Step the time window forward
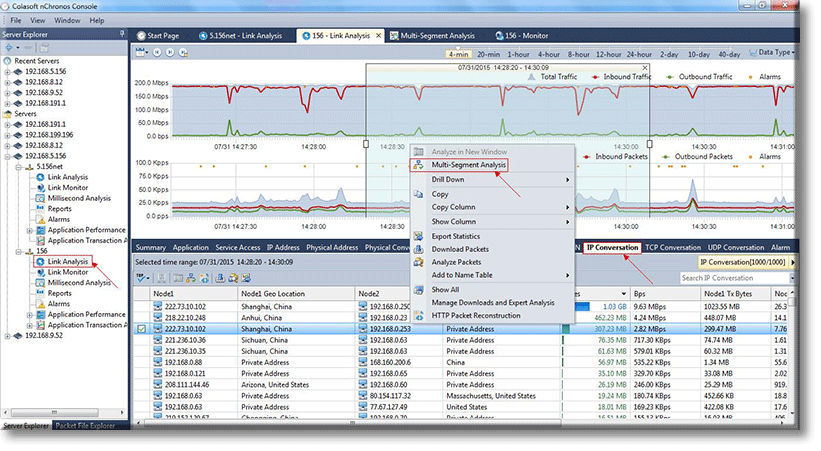This screenshot has width=821, height=451. pyautogui.click(x=170, y=52)
